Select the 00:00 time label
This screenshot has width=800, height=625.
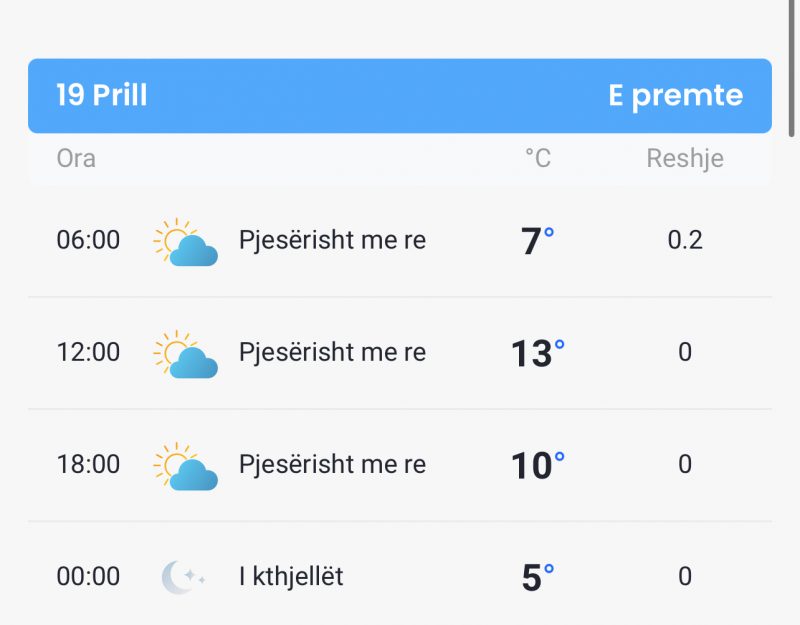tap(88, 577)
